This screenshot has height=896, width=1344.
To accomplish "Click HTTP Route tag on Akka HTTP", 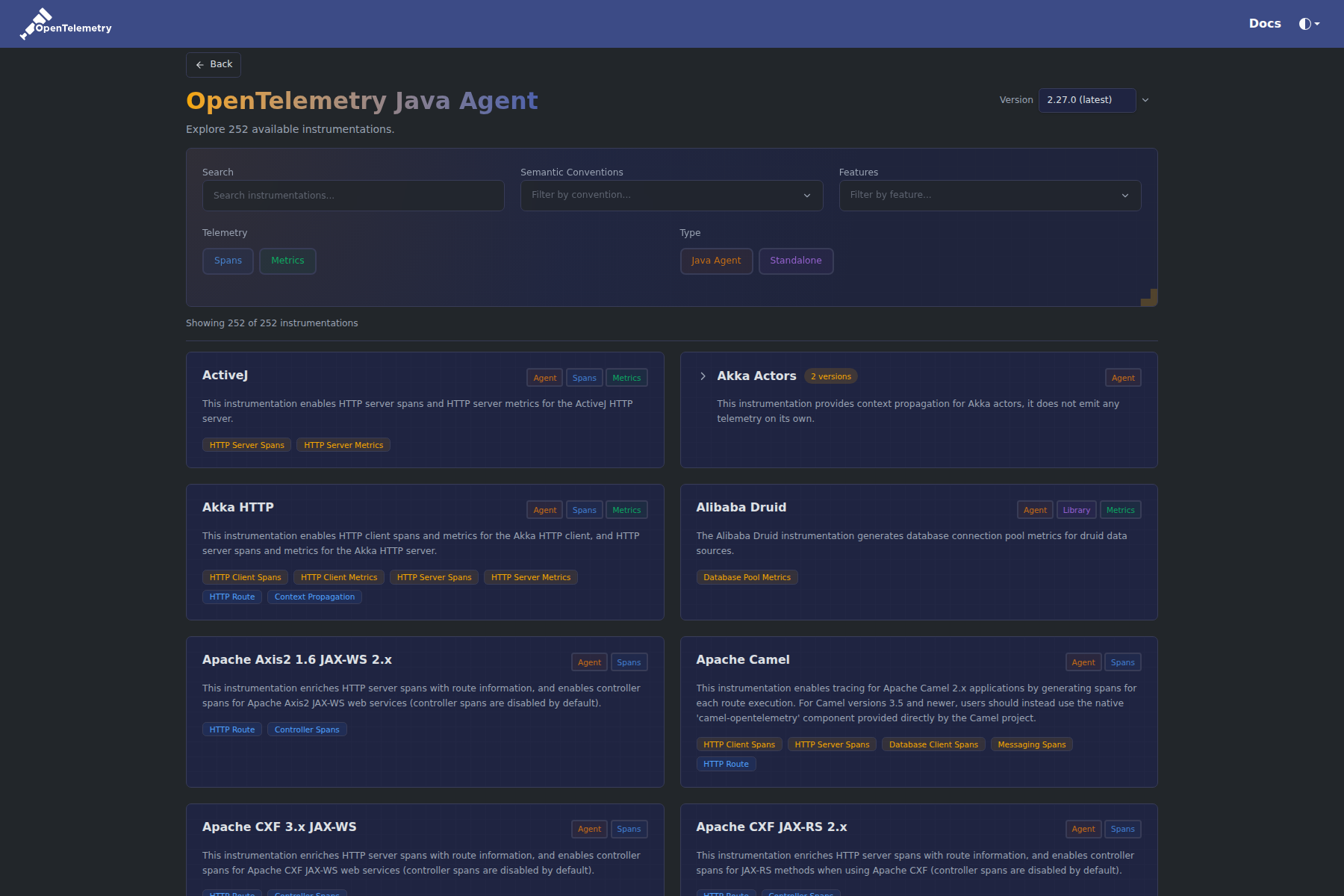I will click(x=232, y=597).
